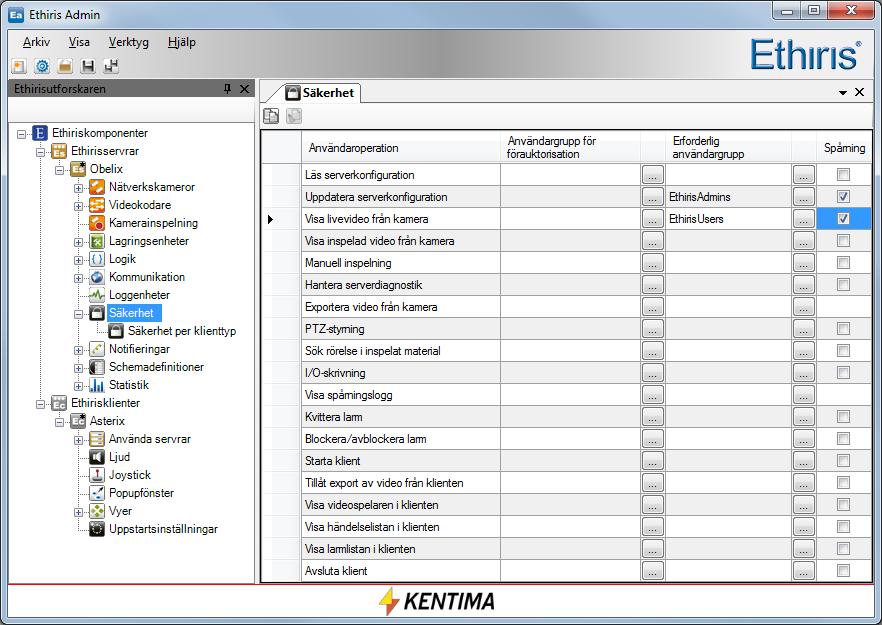The width and height of the screenshot is (882, 625).
Task: Expand the Nätverkskameror node
Action: coord(78,188)
